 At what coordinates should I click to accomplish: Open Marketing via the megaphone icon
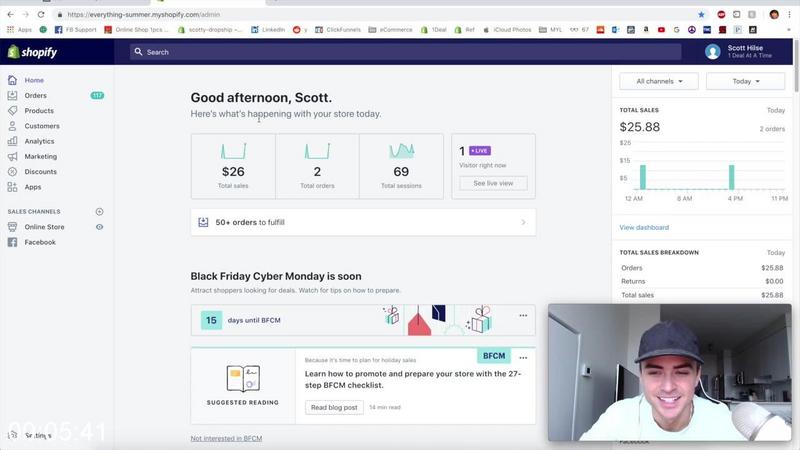coord(12,157)
